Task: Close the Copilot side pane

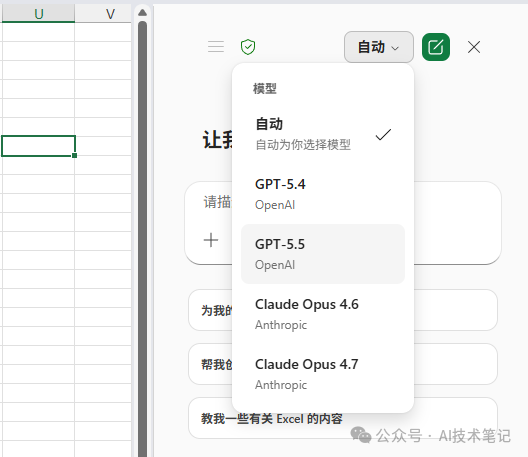Action: pos(474,47)
